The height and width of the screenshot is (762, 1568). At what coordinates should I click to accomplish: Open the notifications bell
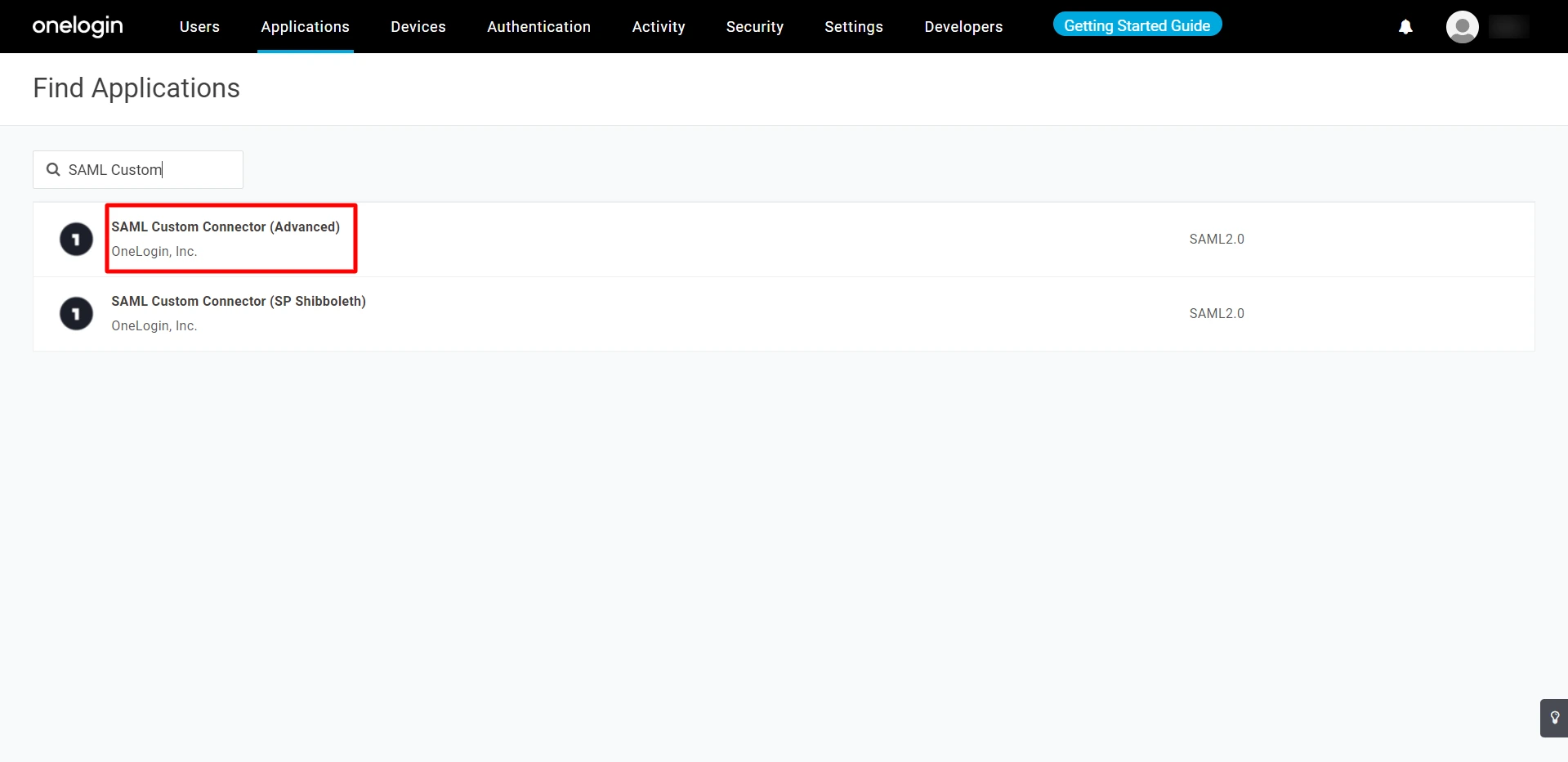point(1405,27)
